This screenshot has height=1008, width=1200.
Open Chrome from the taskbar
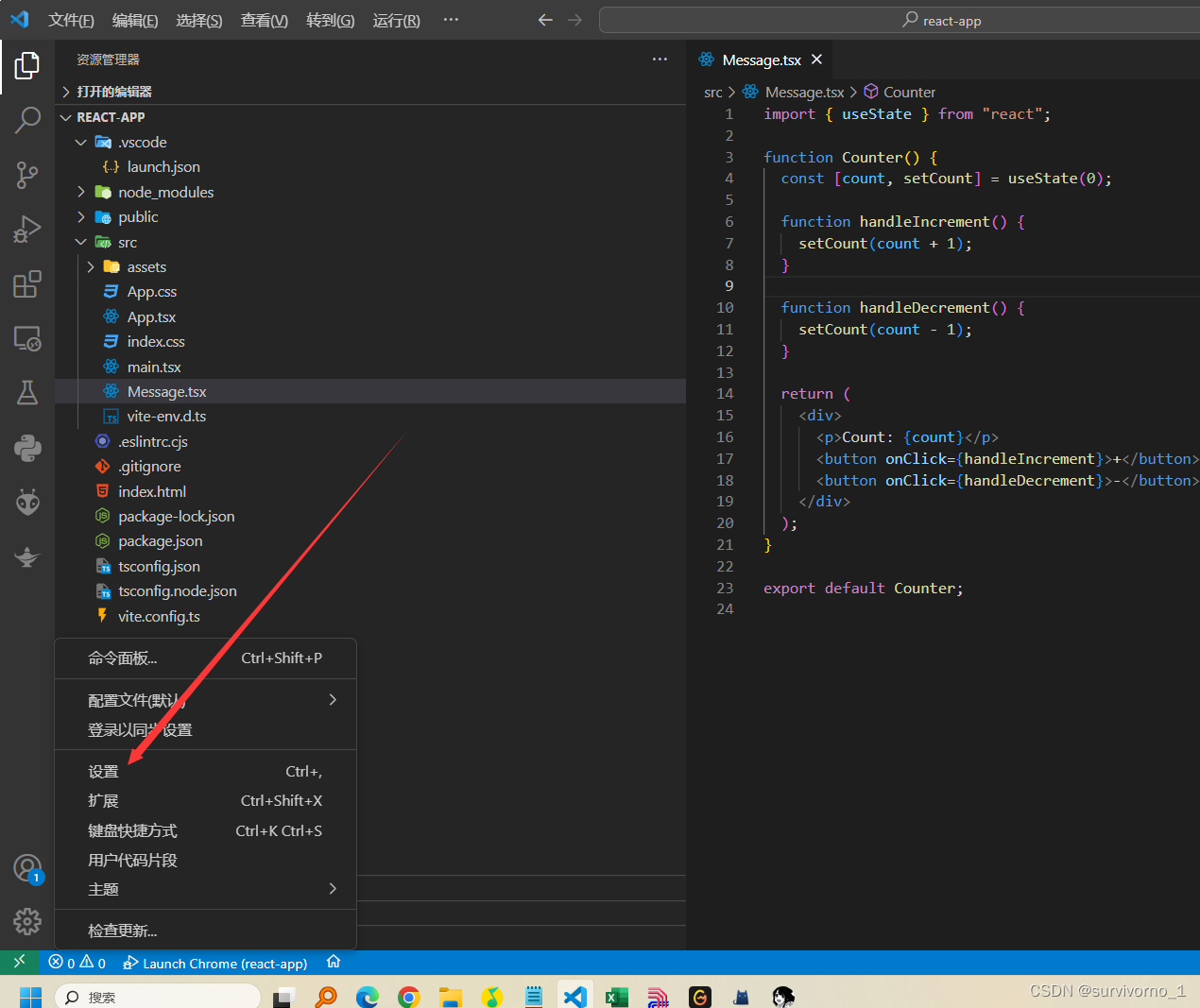pos(409,997)
